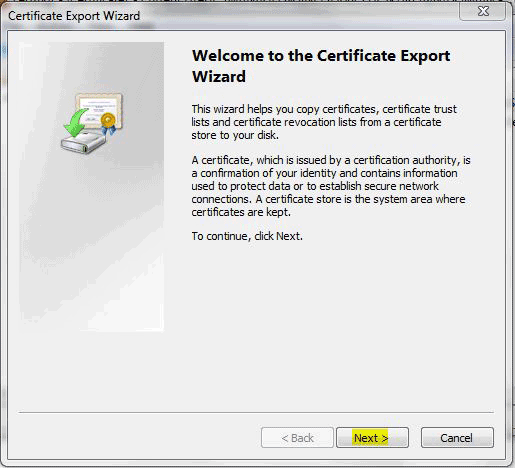This screenshot has height=468, width=515.
Task: Click the gold seal ribbon on the certificate image
Action: (x=108, y=123)
